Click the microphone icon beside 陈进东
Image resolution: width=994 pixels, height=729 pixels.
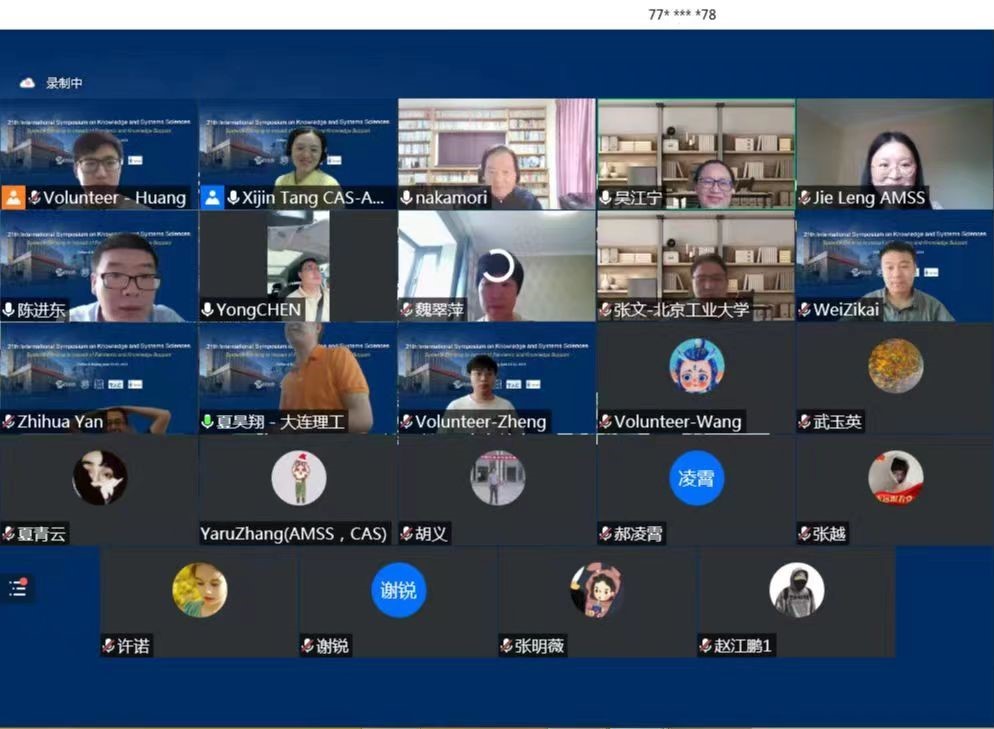point(9,310)
